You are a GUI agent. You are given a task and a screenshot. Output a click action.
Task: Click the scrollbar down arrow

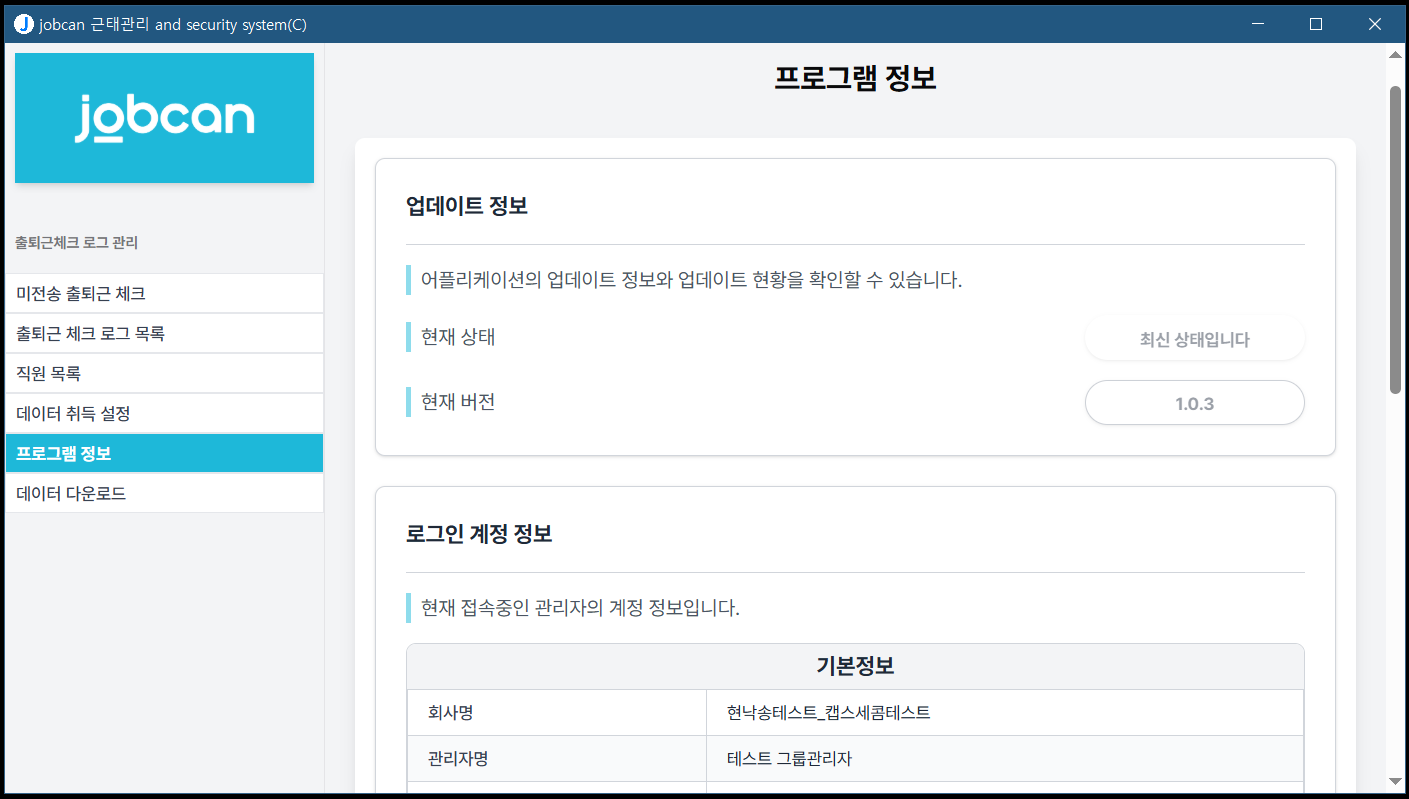(1395, 781)
